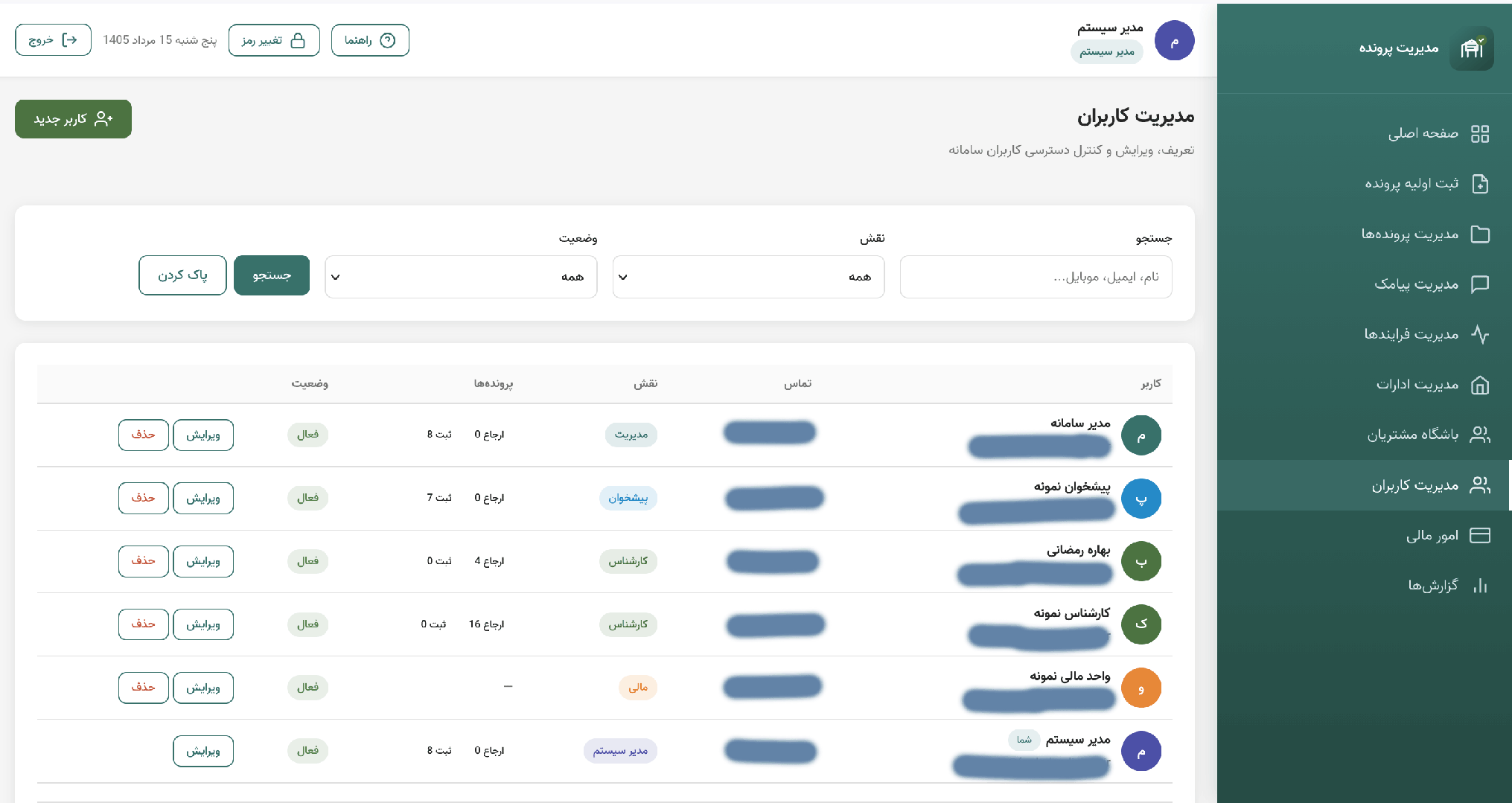
Task: Open the وضعیت filter dropdown
Action: (x=461, y=277)
